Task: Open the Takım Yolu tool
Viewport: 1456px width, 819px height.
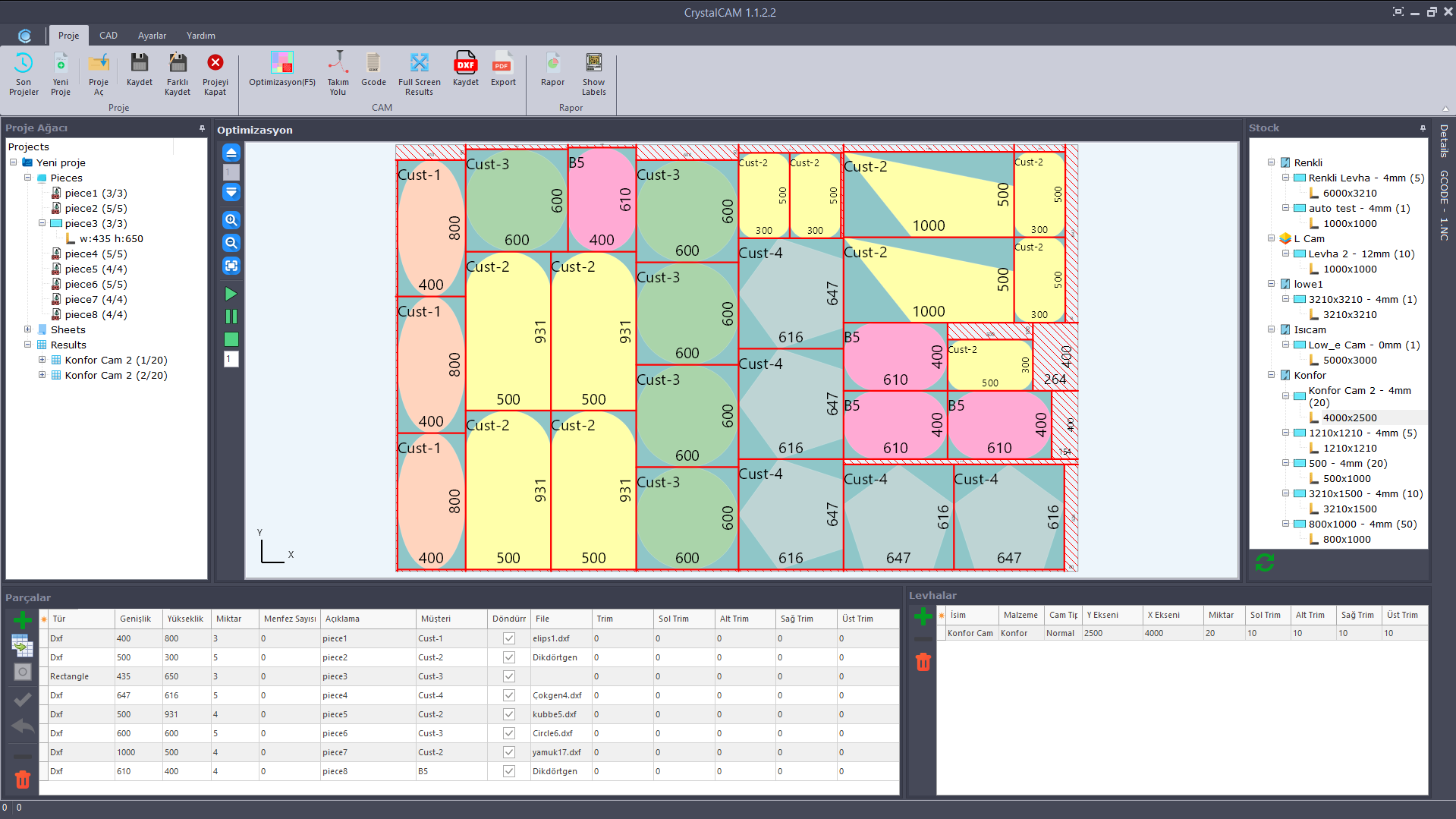Action: 338,70
